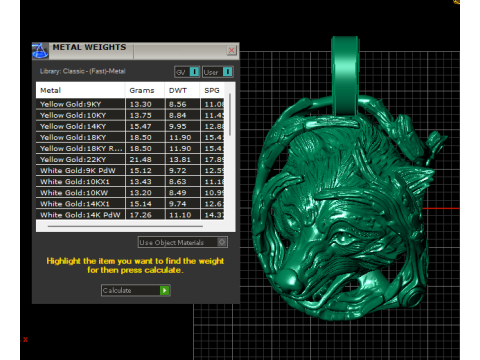Select the White Gold:9K PdW row
This screenshot has width=480, height=360.
pyautogui.click(x=130, y=170)
